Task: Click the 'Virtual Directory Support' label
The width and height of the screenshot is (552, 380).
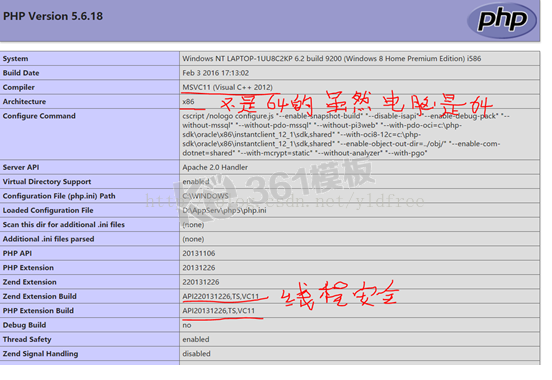Action: coord(47,182)
